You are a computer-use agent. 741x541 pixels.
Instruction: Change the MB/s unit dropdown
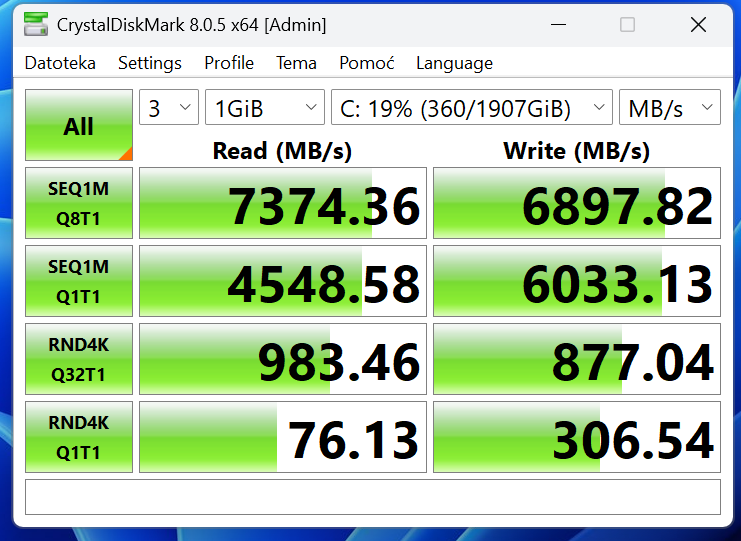(669, 108)
